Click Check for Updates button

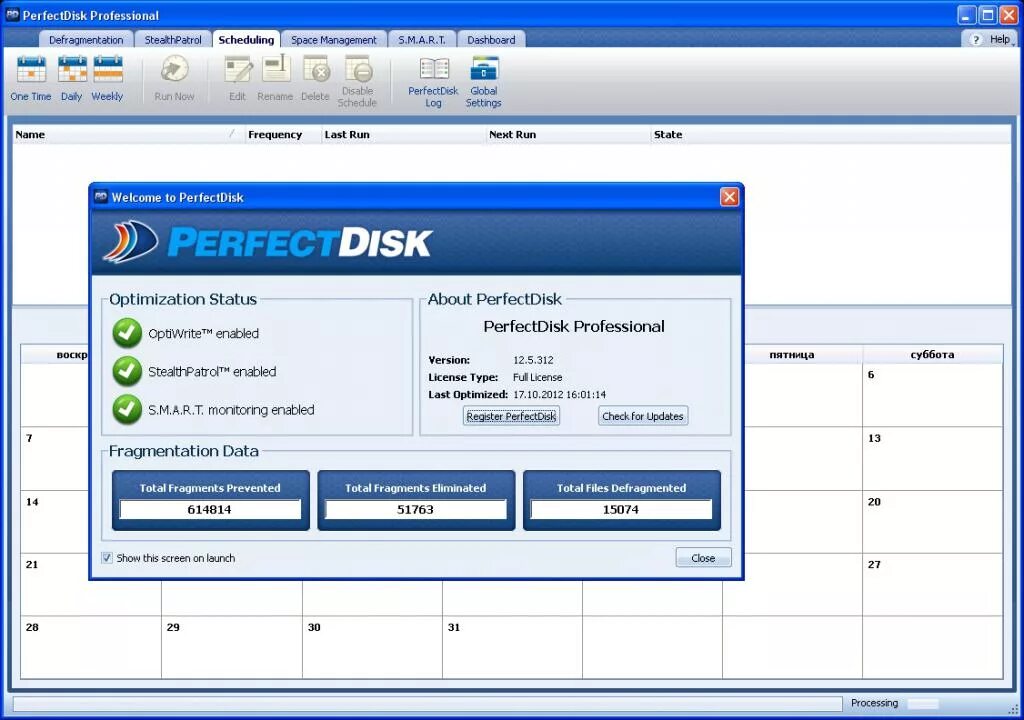[643, 416]
